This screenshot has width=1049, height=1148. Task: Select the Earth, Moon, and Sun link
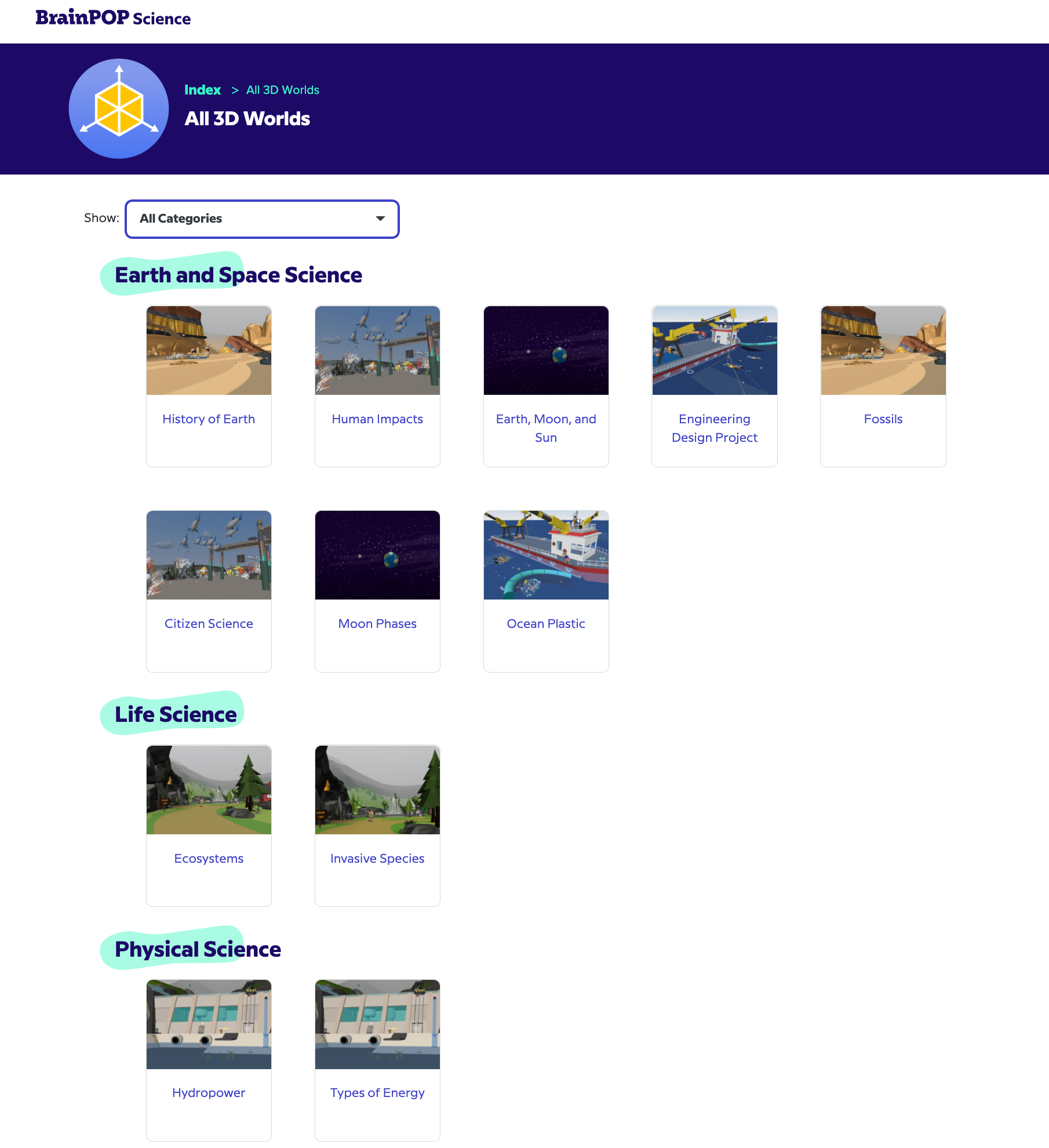tap(545, 428)
